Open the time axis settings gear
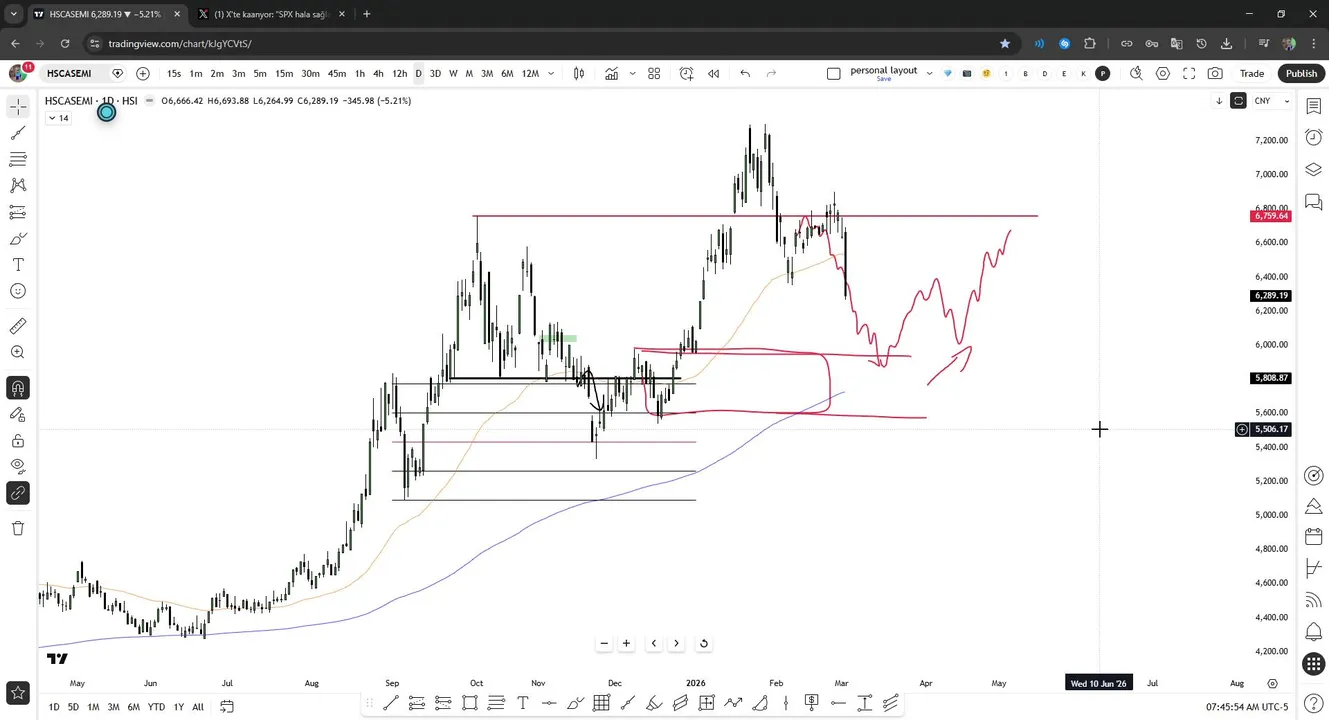The image size is (1329, 720). point(1272,683)
